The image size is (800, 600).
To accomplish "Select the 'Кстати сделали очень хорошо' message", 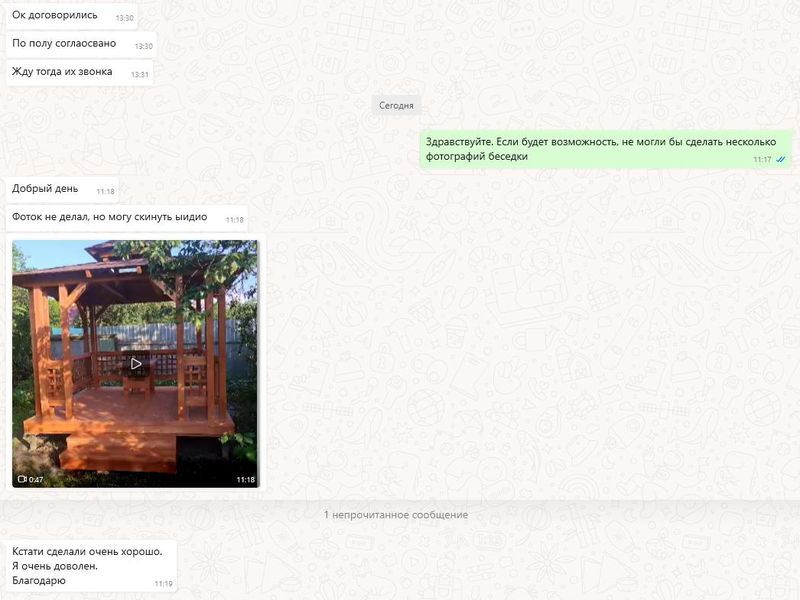I will [x=91, y=566].
